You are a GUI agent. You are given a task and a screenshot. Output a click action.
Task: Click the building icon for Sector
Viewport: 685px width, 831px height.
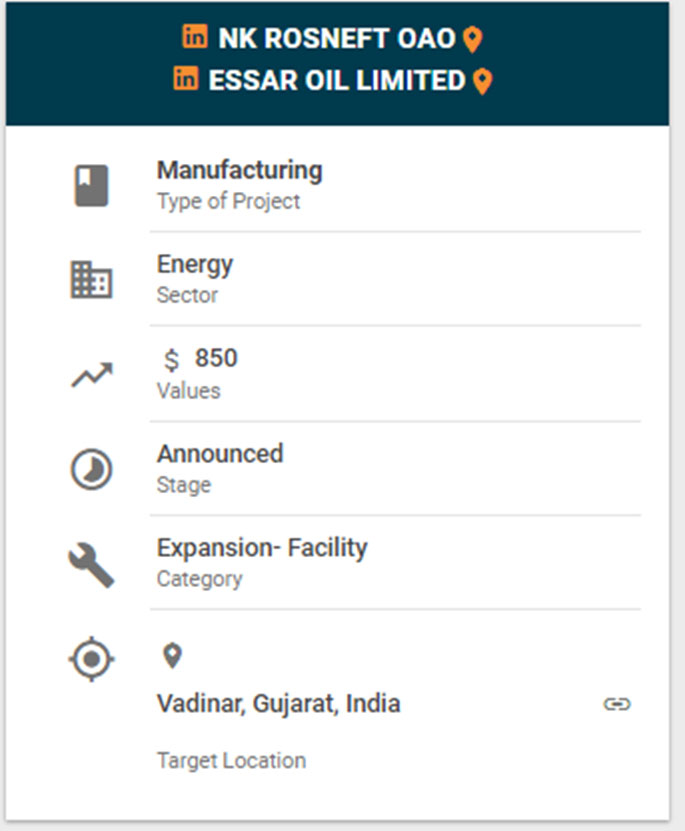pyautogui.click(x=92, y=279)
